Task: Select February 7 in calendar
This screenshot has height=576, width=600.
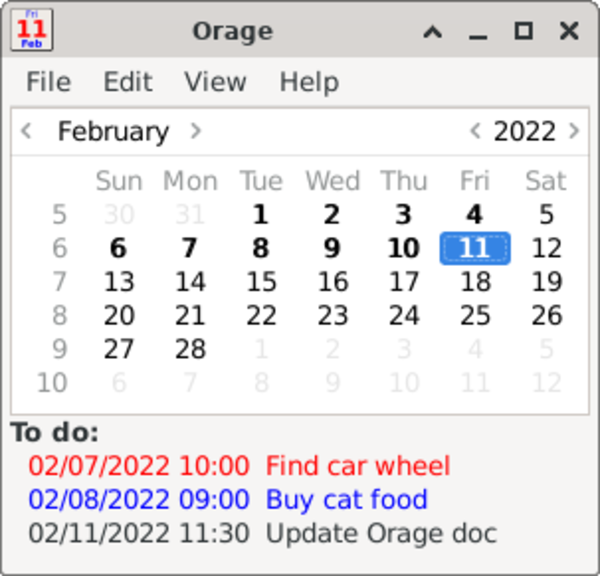Action: point(190,248)
